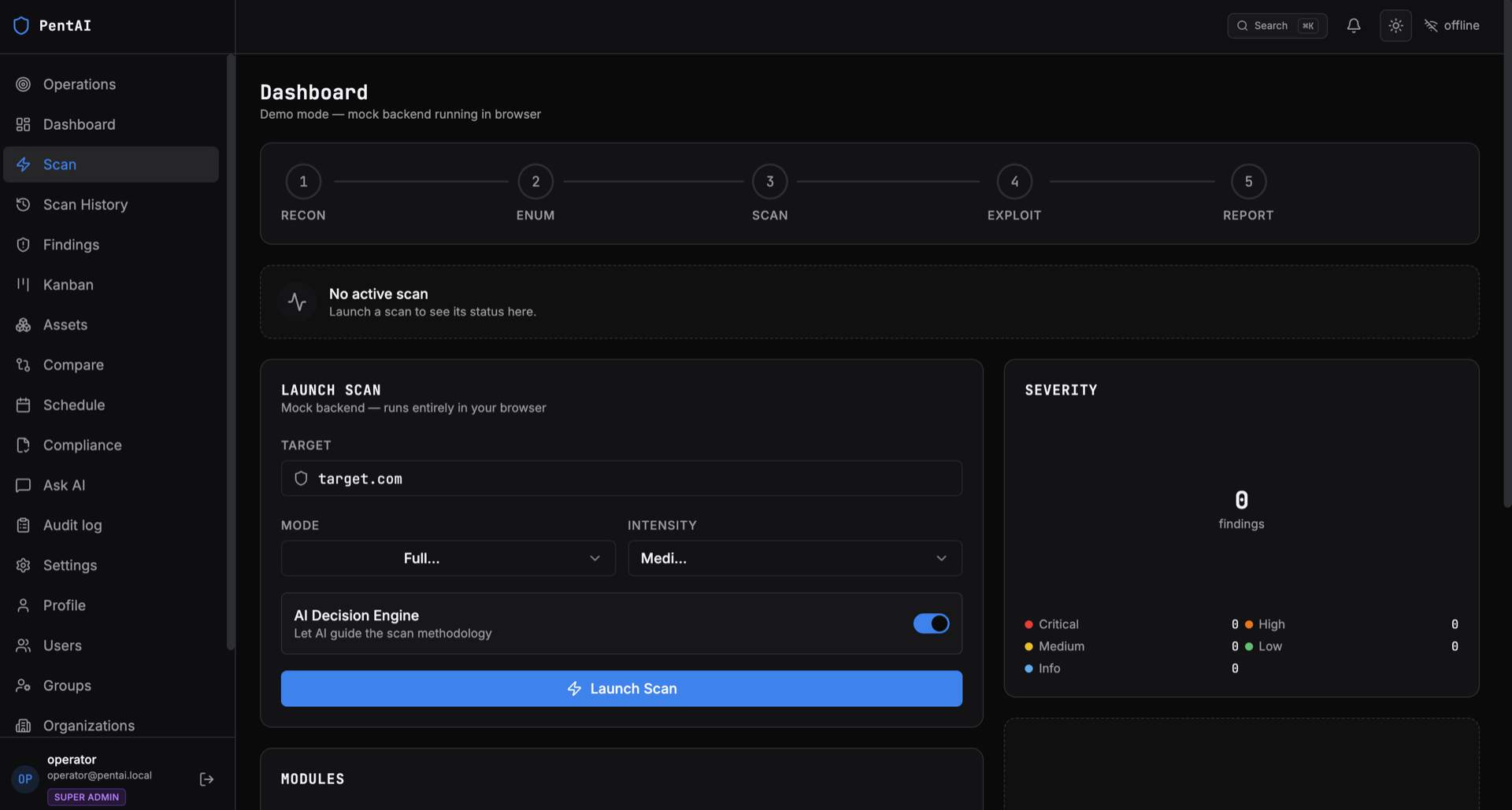Open Findings in the sidebar

[x=111, y=245]
